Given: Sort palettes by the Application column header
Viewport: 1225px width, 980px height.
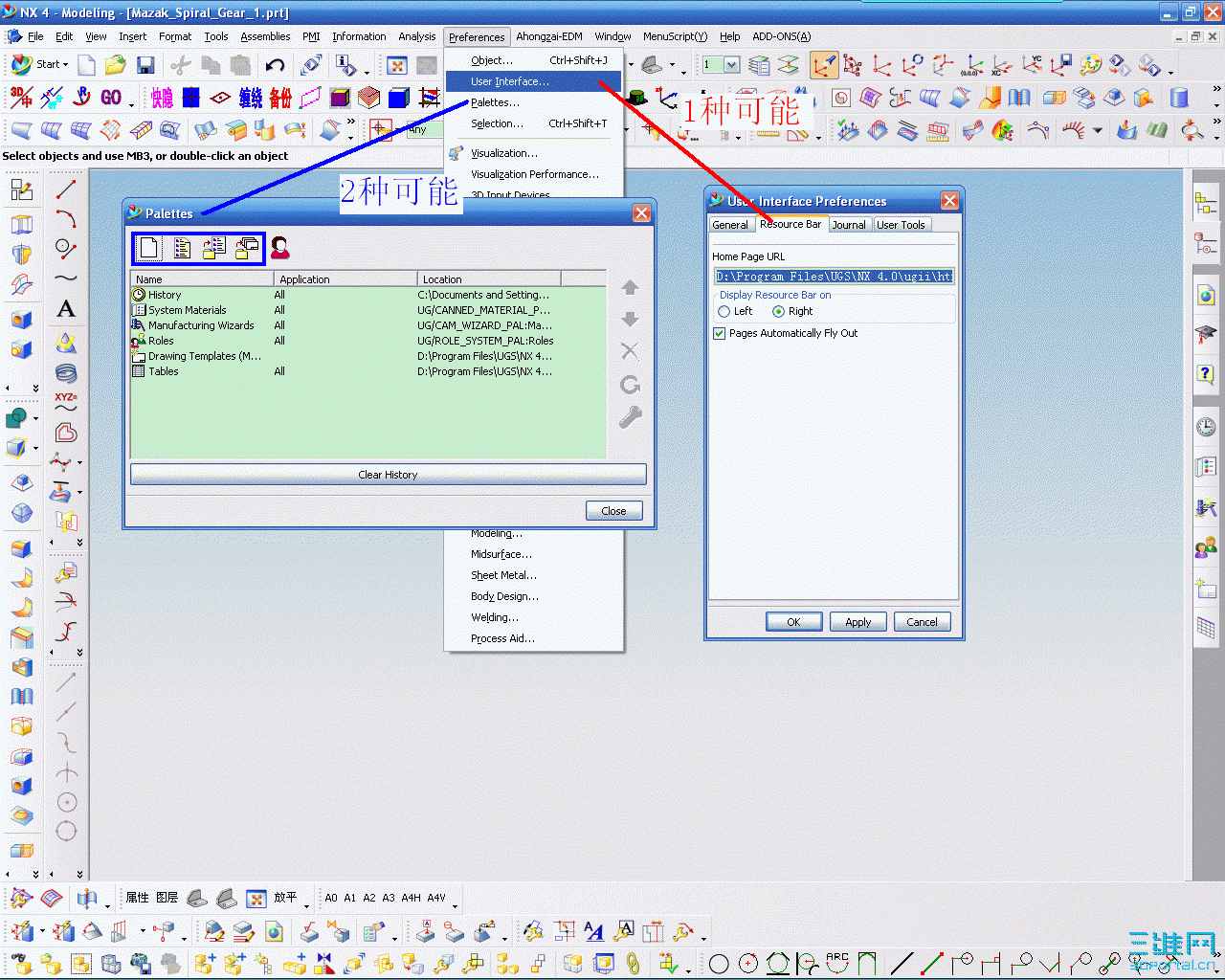Looking at the screenshot, I should [x=345, y=279].
